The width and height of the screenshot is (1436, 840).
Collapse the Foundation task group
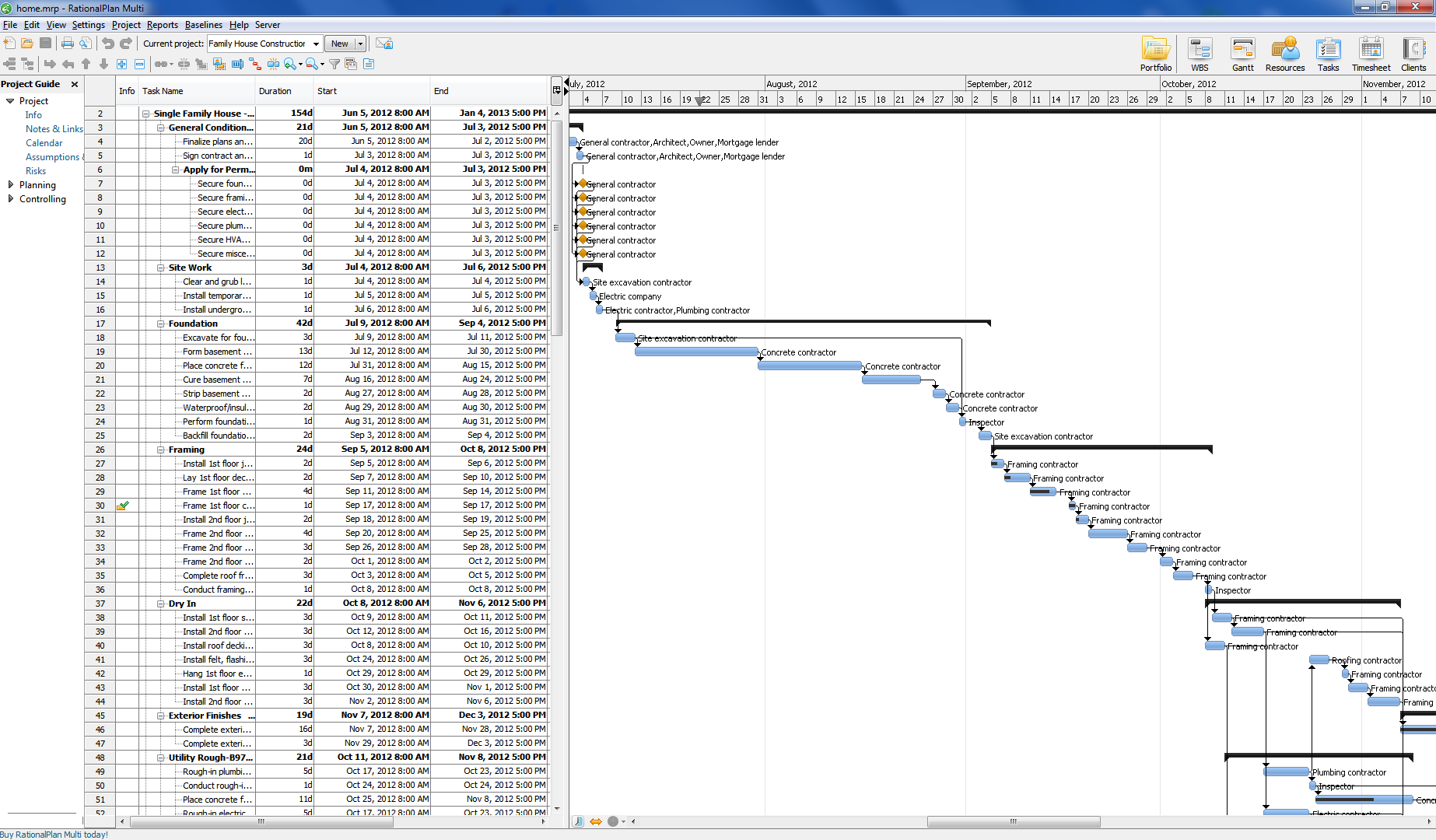point(159,323)
